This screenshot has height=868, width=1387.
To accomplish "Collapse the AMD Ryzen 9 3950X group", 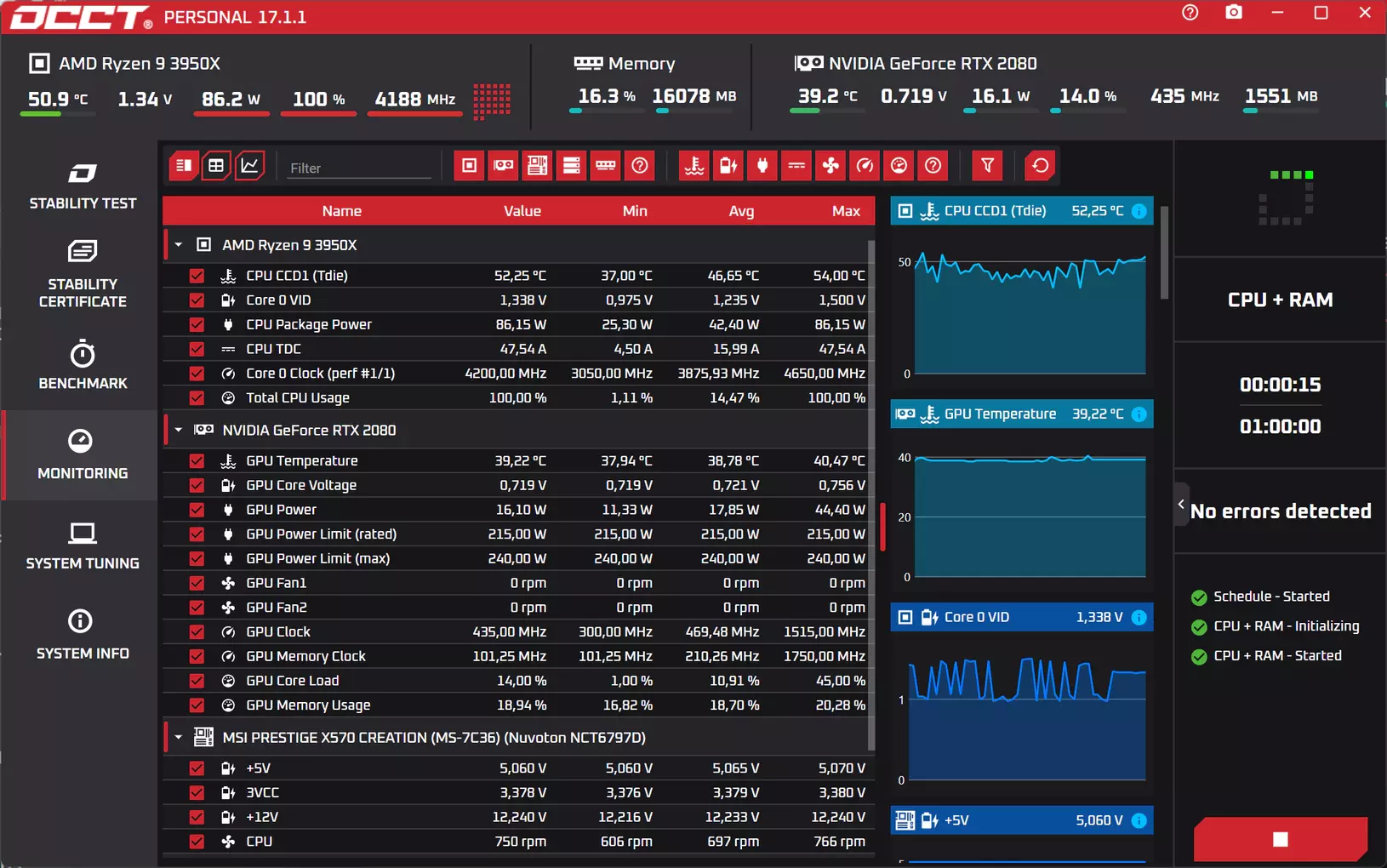I will [179, 245].
